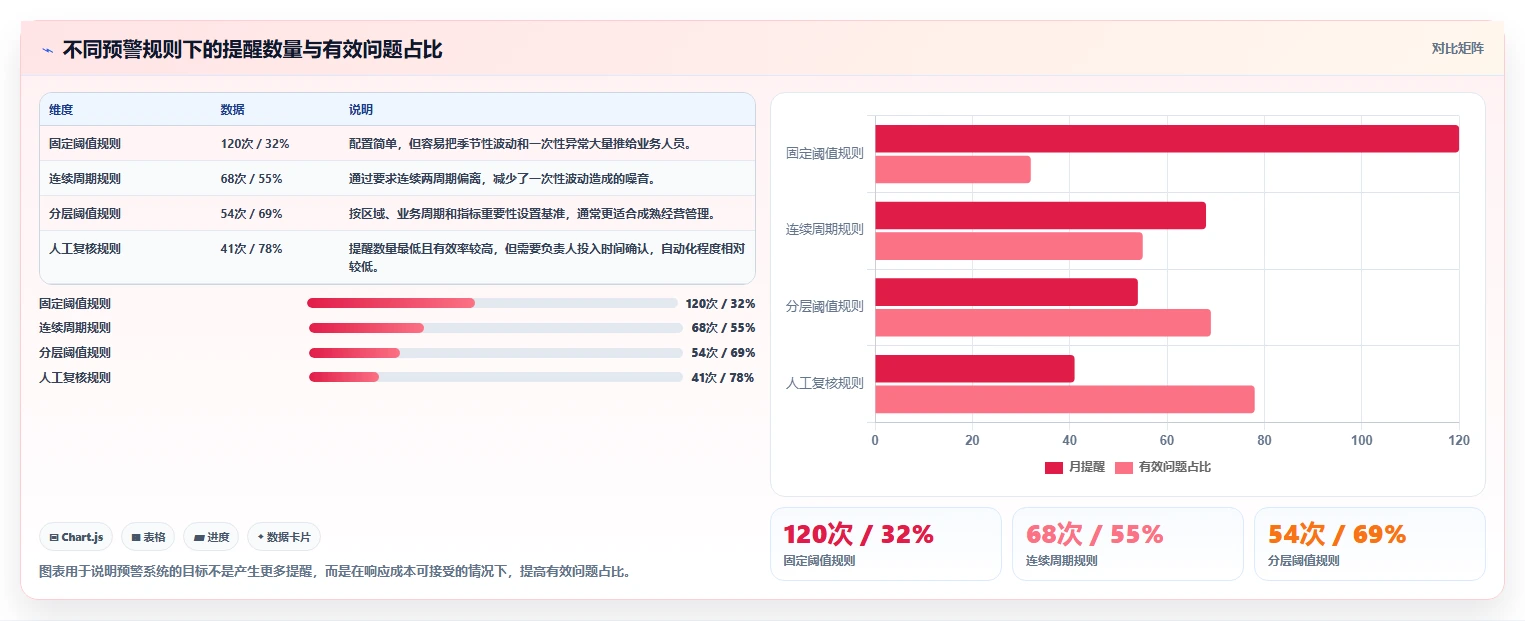
Task: Click the 对比矩阵 label in header
Action: point(1458,48)
